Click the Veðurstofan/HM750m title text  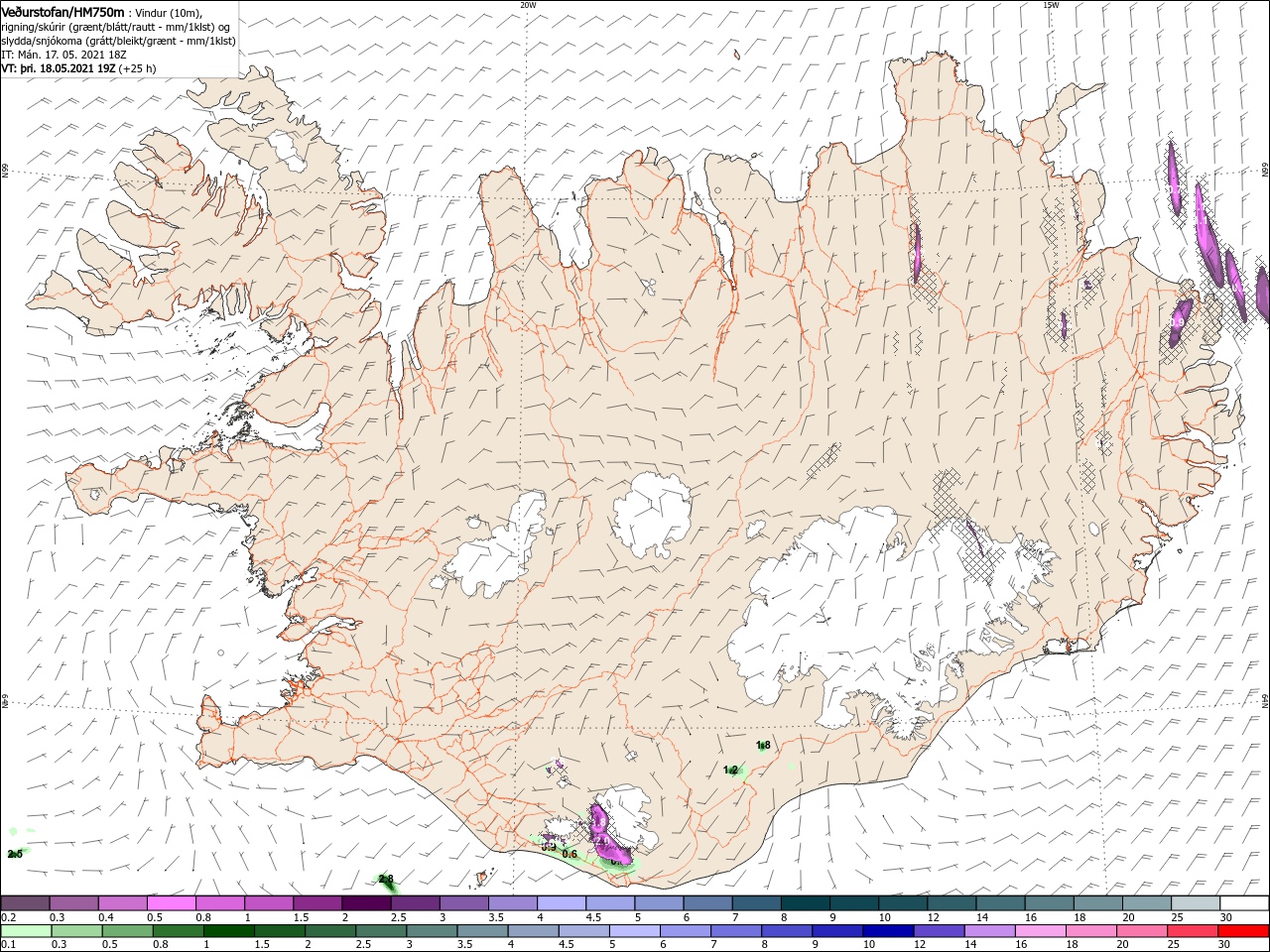pyautogui.click(x=63, y=12)
